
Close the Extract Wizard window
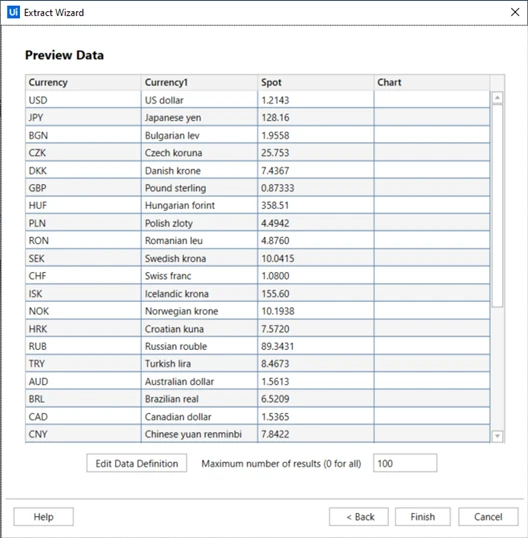coord(515,12)
